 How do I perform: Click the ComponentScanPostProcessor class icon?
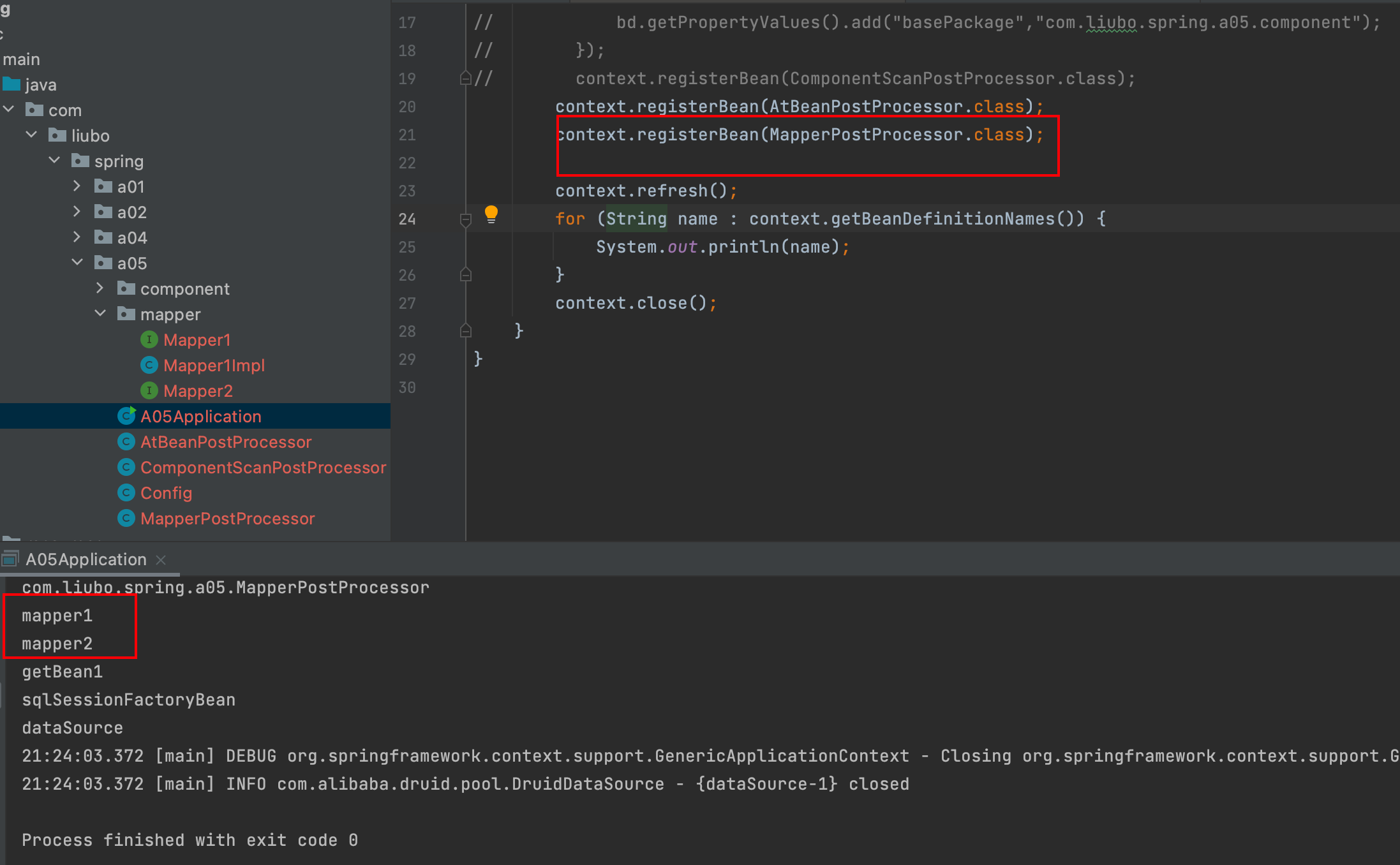click(126, 467)
